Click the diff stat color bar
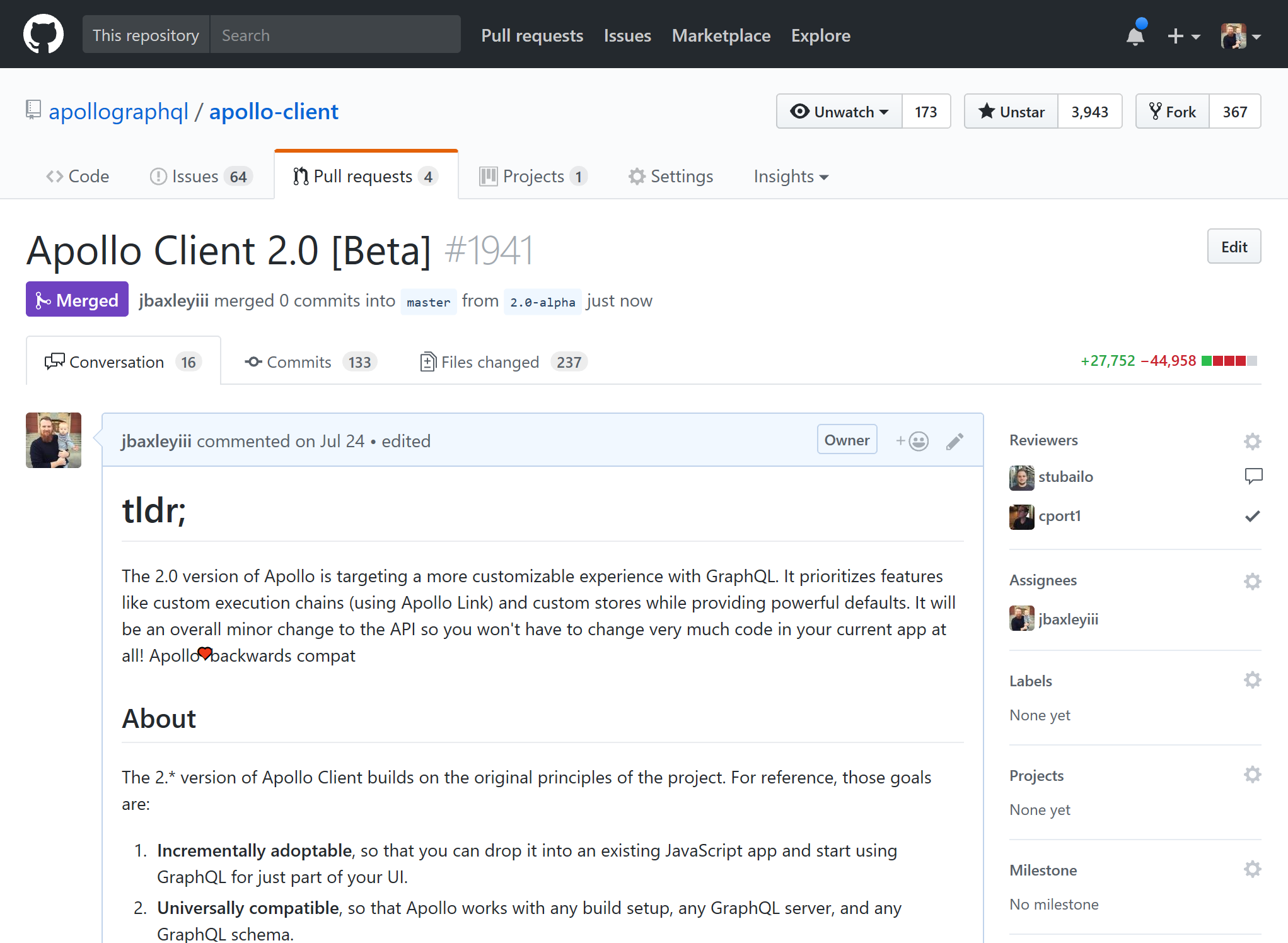 [1229, 361]
